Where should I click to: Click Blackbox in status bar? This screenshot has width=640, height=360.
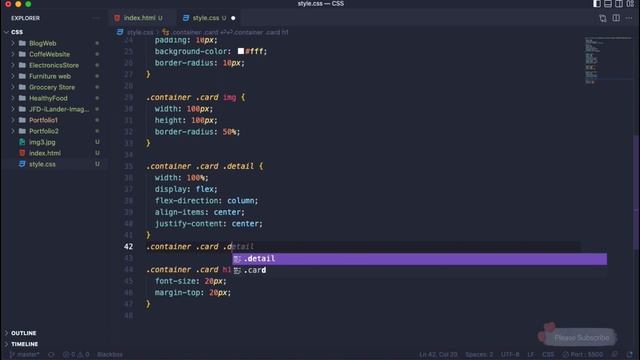click(x=110, y=355)
